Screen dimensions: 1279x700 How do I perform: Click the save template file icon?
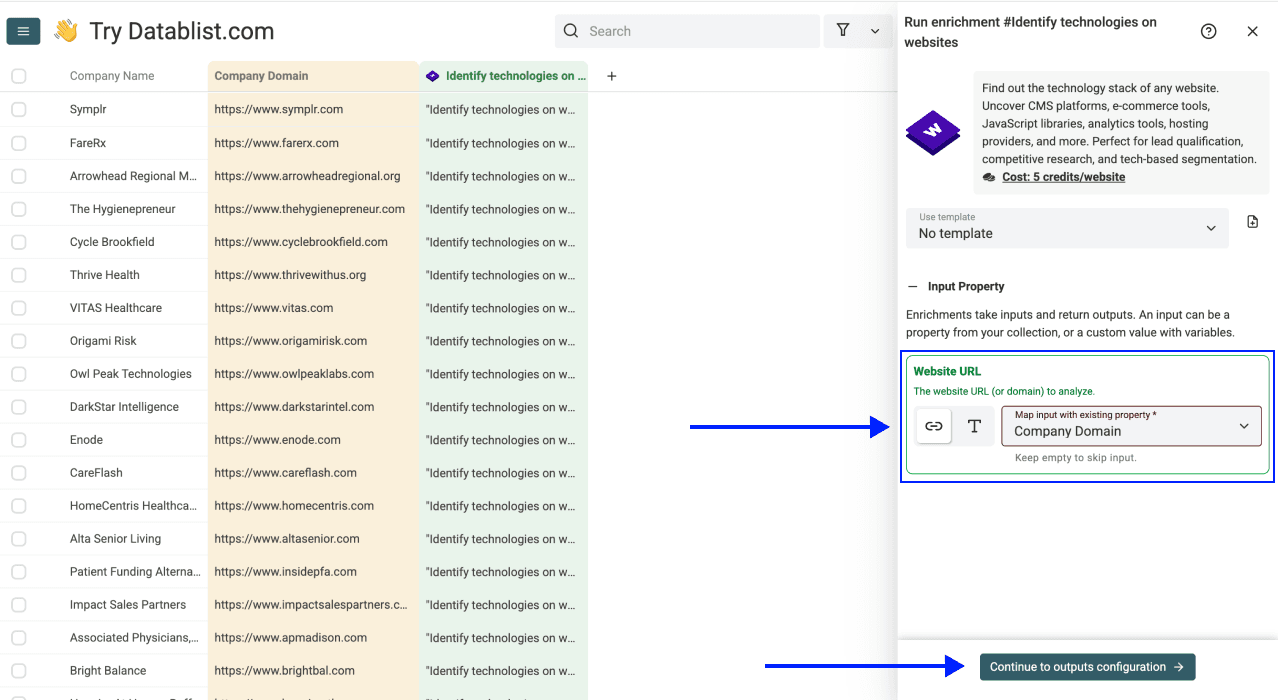[1253, 222]
